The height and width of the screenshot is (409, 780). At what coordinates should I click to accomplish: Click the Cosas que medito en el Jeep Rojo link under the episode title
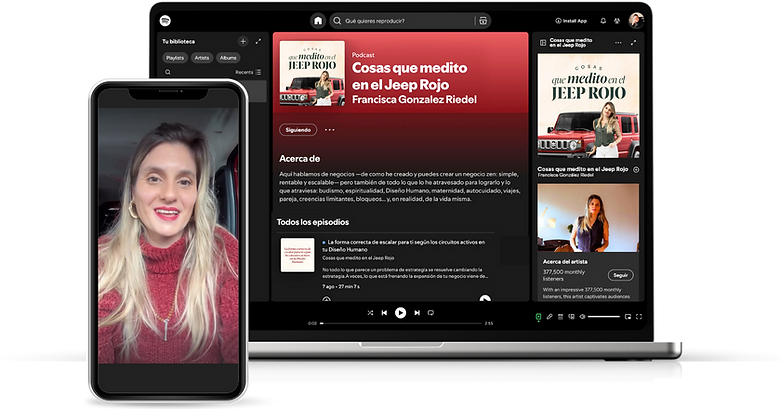(x=358, y=258)
